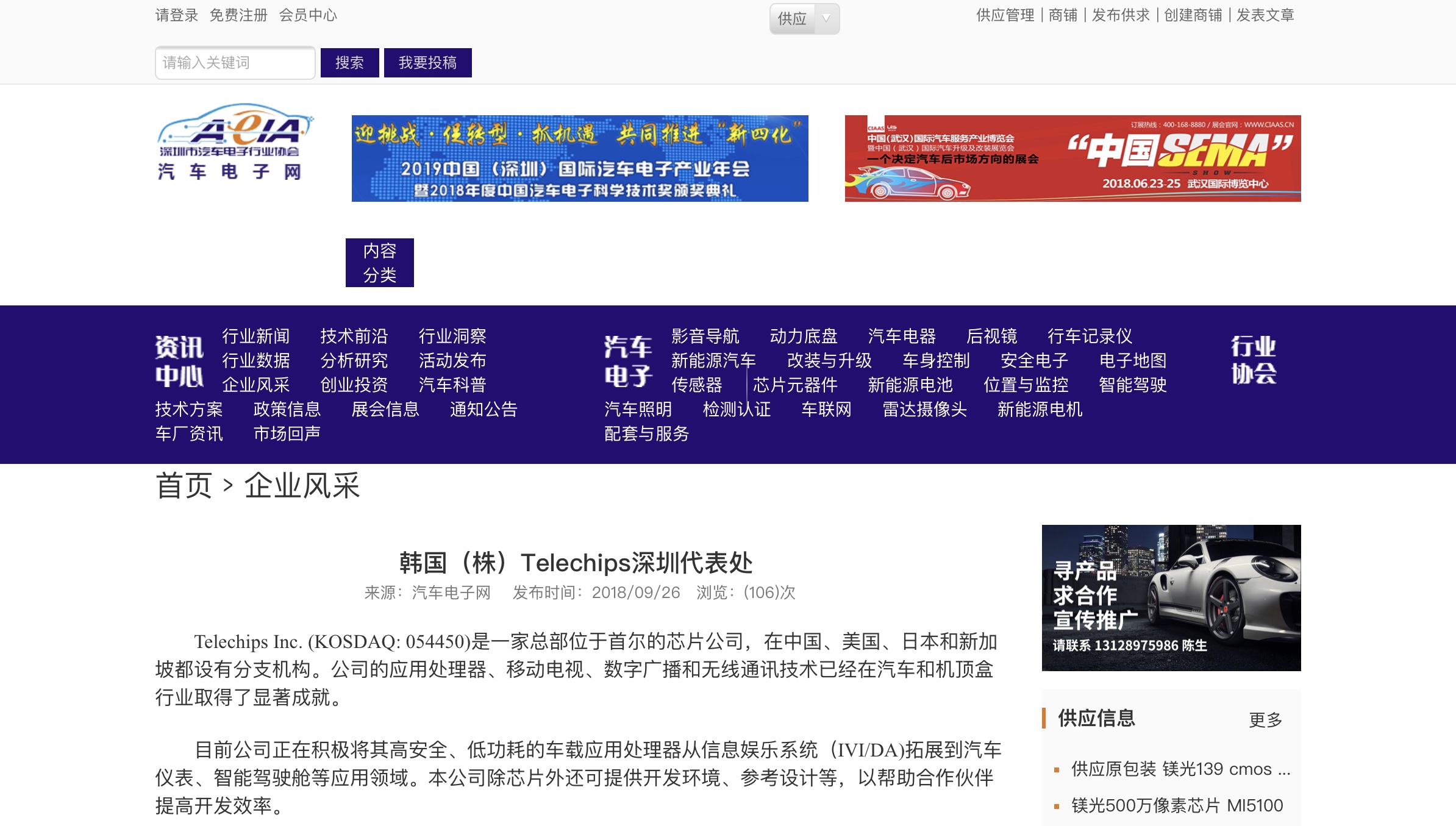Open 安全电子 category
Screen dimensions: 1456x826
coord(1035,360)
